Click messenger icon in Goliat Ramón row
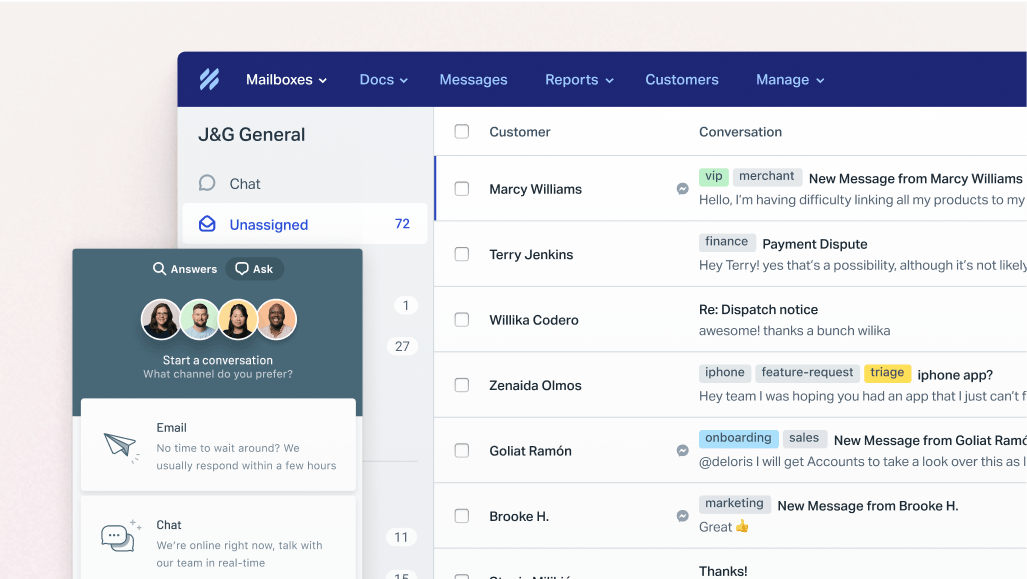 pos(682,451)
